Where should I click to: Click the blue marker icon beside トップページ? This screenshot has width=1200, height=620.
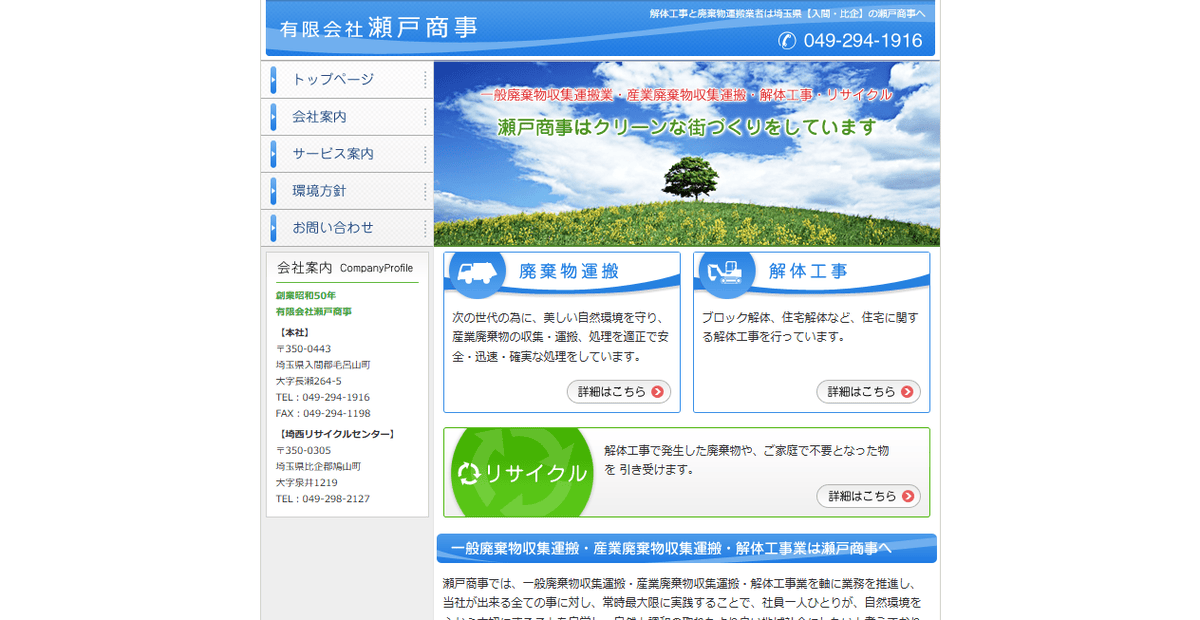273,79
